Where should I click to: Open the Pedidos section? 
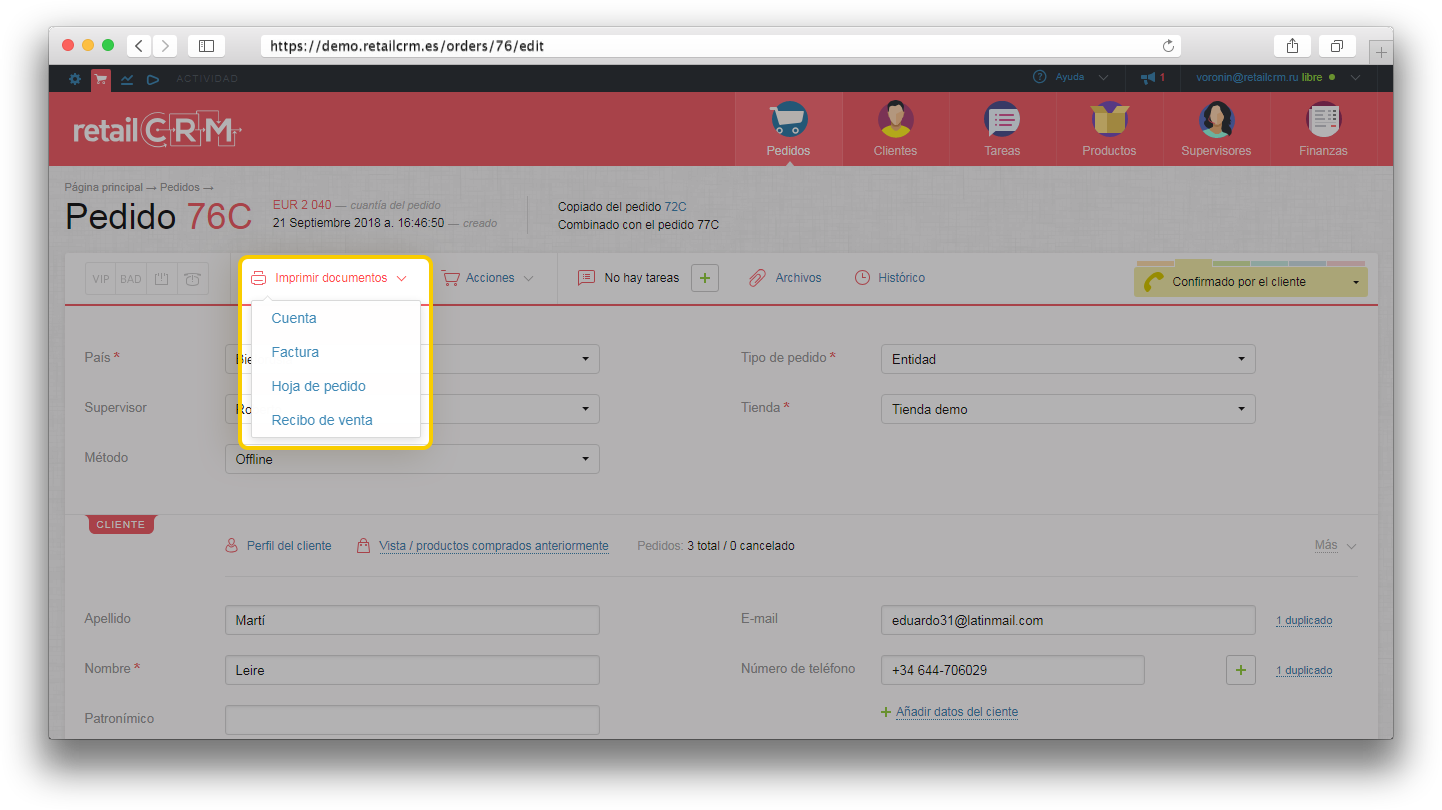coord(789,129)
